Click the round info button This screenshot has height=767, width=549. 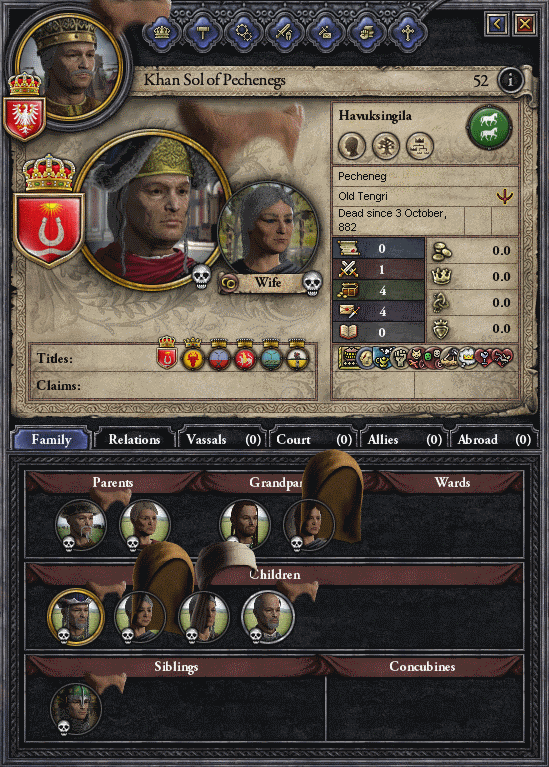pyautogui.click(x=510, y=80)
